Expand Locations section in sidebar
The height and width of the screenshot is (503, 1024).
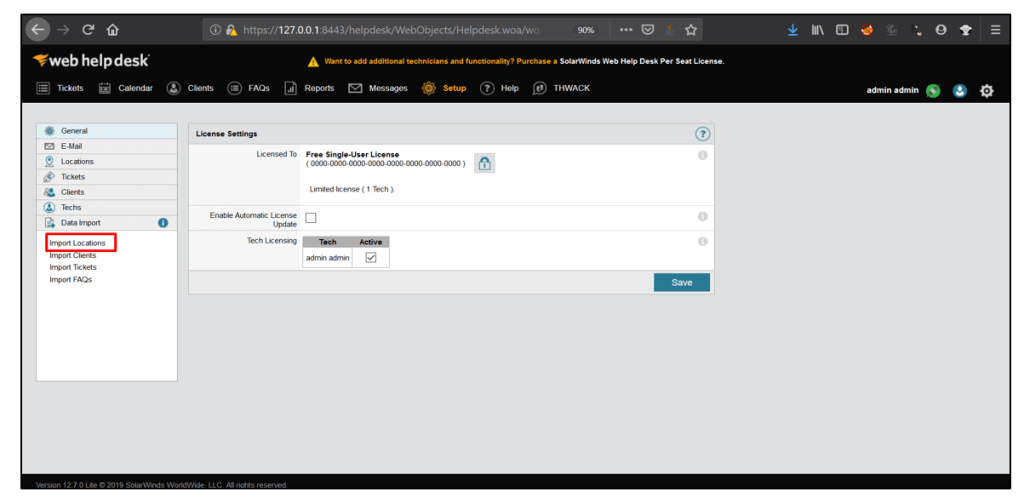(107, 161)
